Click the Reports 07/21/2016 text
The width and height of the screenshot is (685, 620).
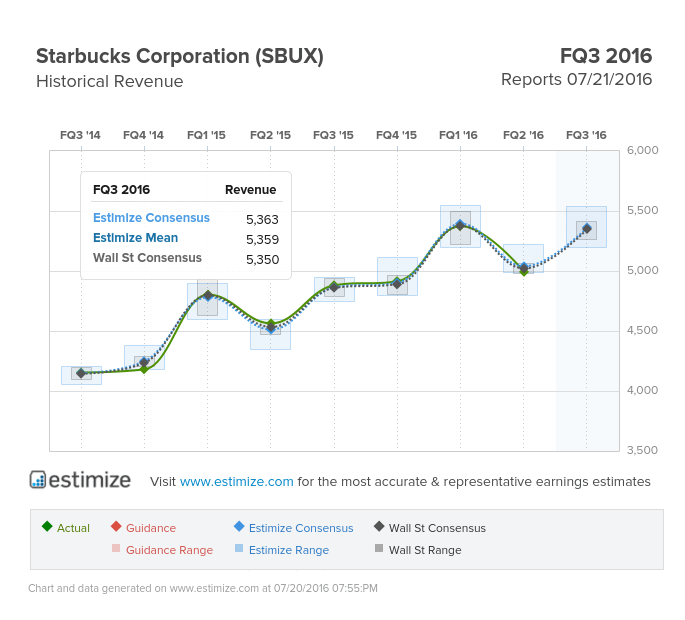point(577,80)
